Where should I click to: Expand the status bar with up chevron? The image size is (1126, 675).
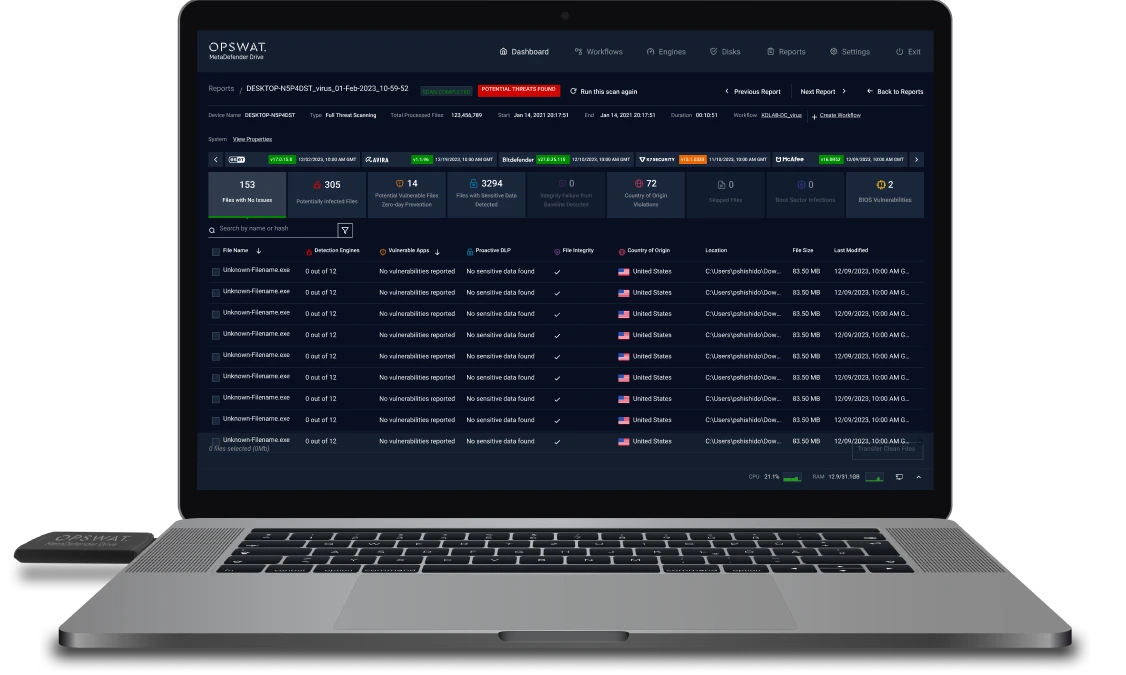(918, 477)
